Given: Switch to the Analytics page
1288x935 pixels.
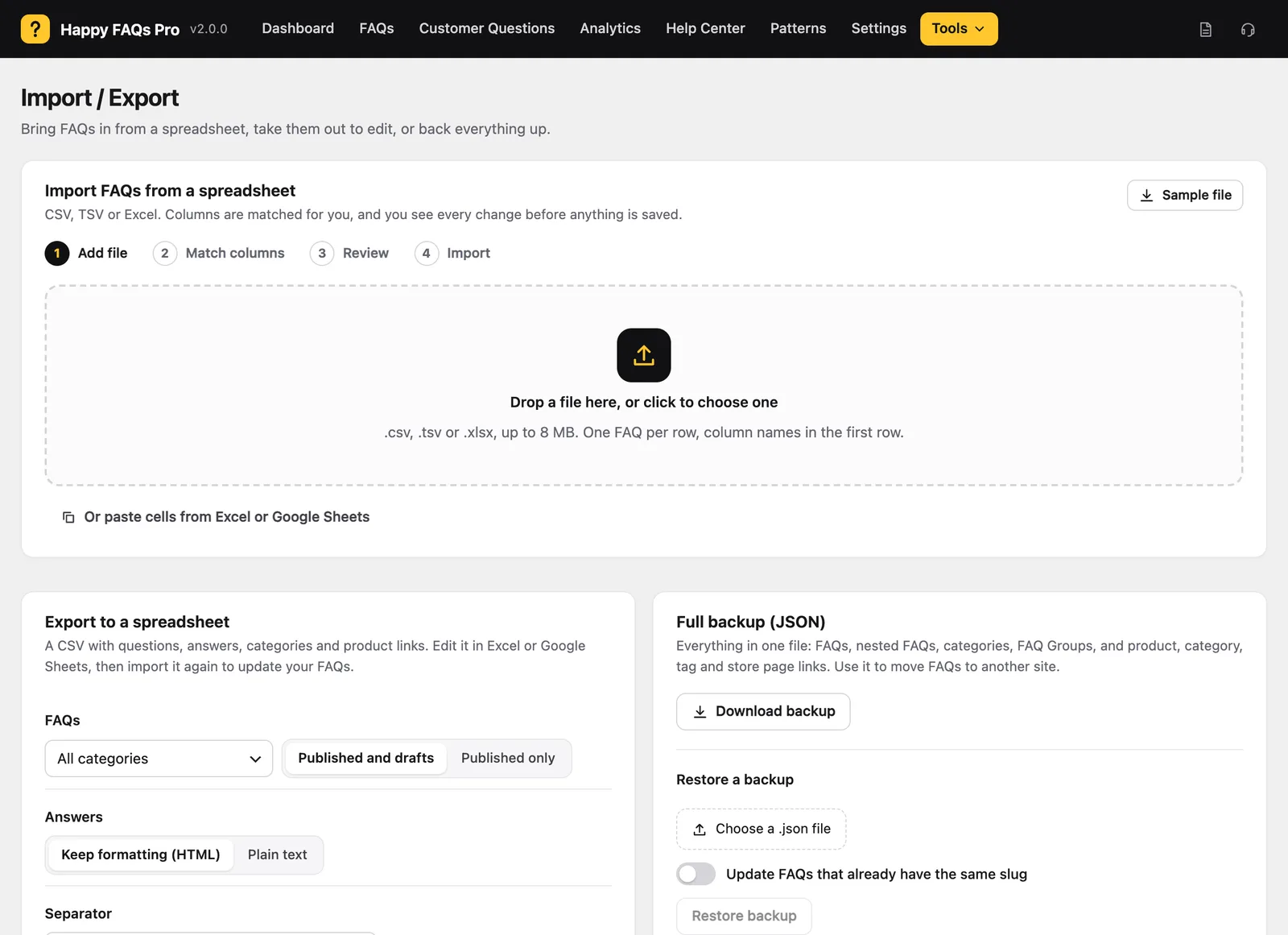Looking at the screenshot, I should [x=610, y=28].
